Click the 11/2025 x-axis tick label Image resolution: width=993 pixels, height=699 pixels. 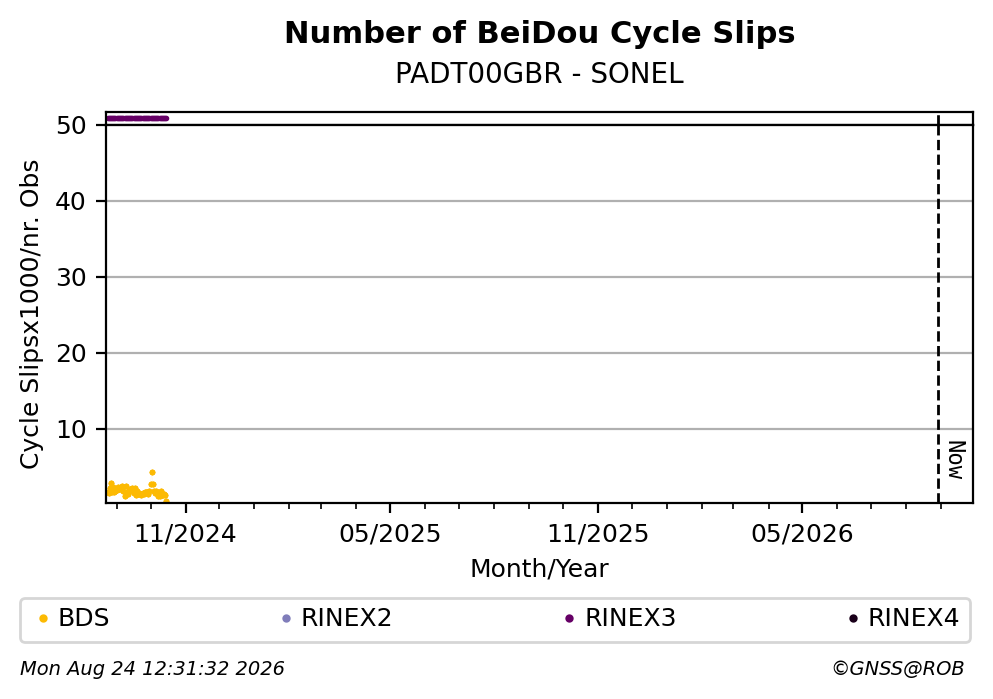click(598, 534)
